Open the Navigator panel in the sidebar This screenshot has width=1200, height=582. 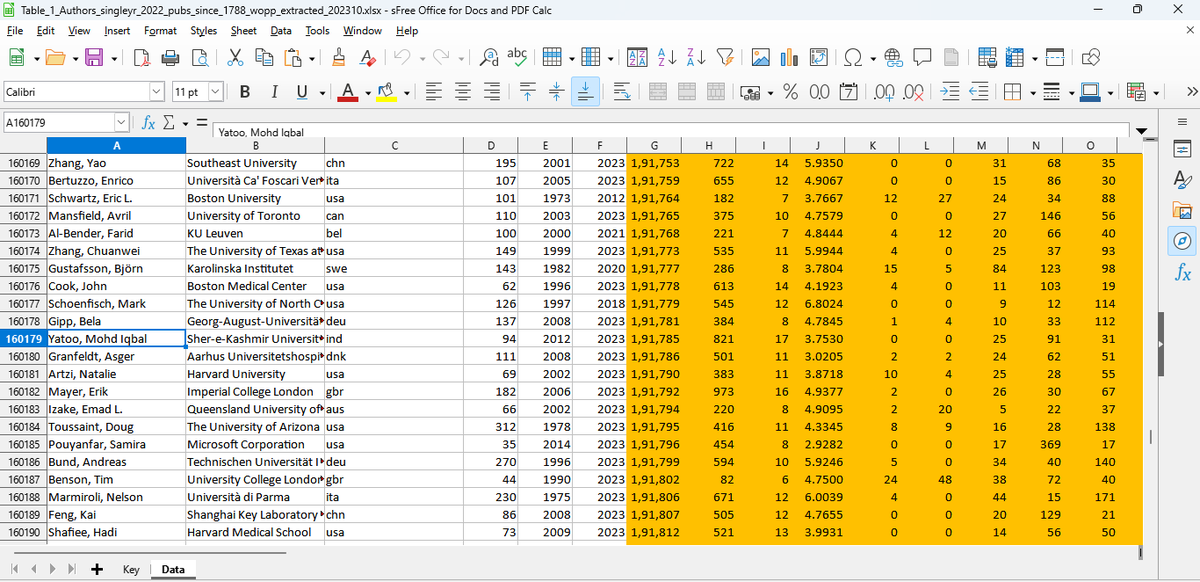point(1182,241)
